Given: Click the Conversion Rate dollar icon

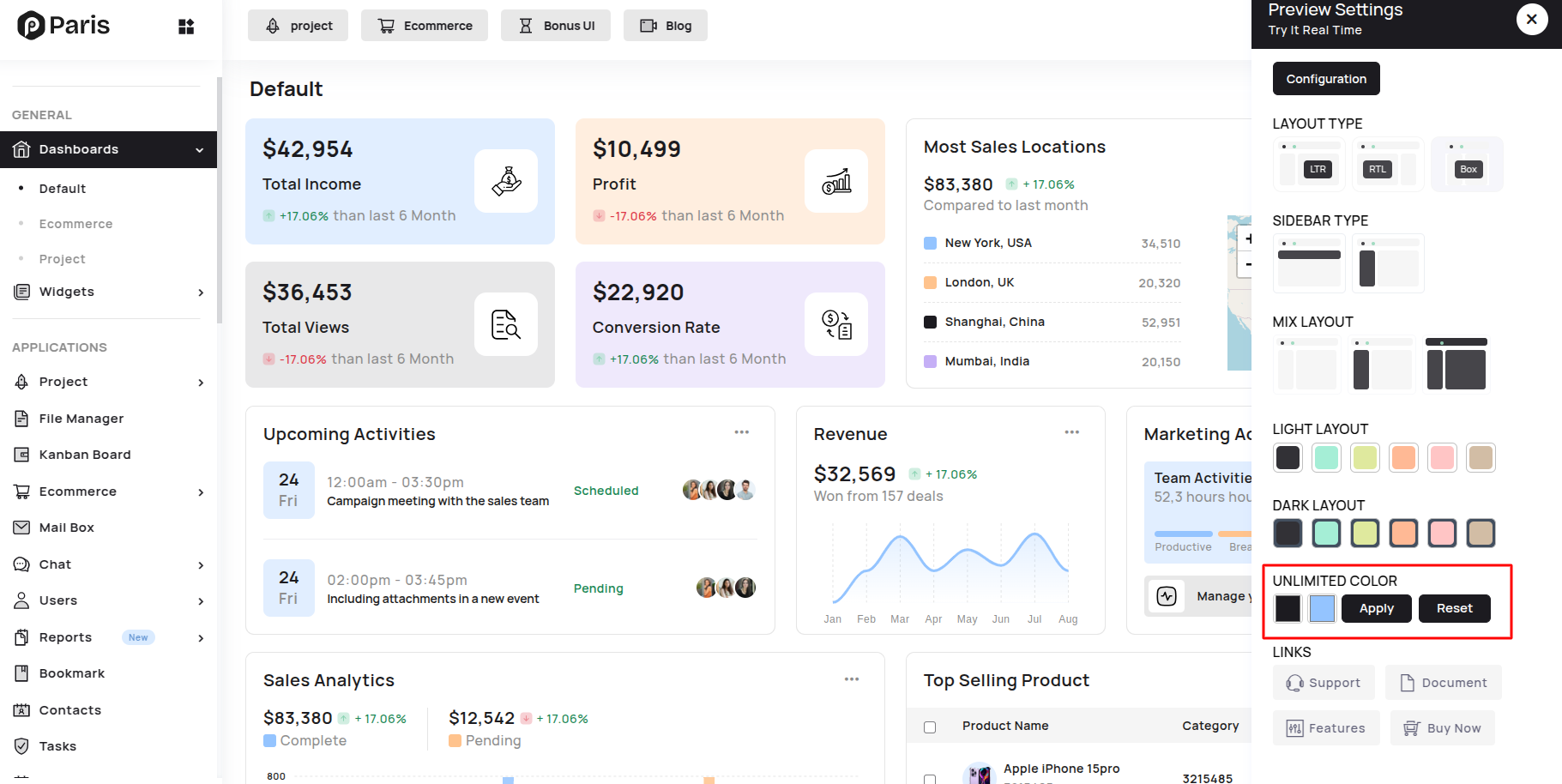Looking at the screenshot, I should point(836,324).
